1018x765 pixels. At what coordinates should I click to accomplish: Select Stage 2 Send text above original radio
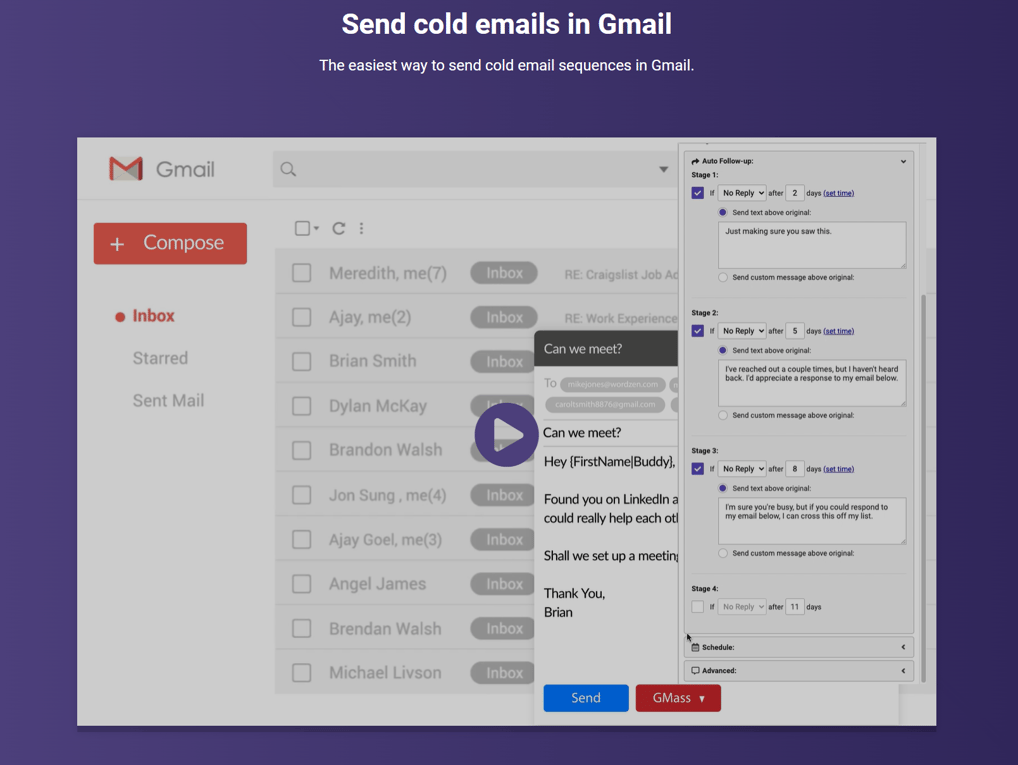723,350
